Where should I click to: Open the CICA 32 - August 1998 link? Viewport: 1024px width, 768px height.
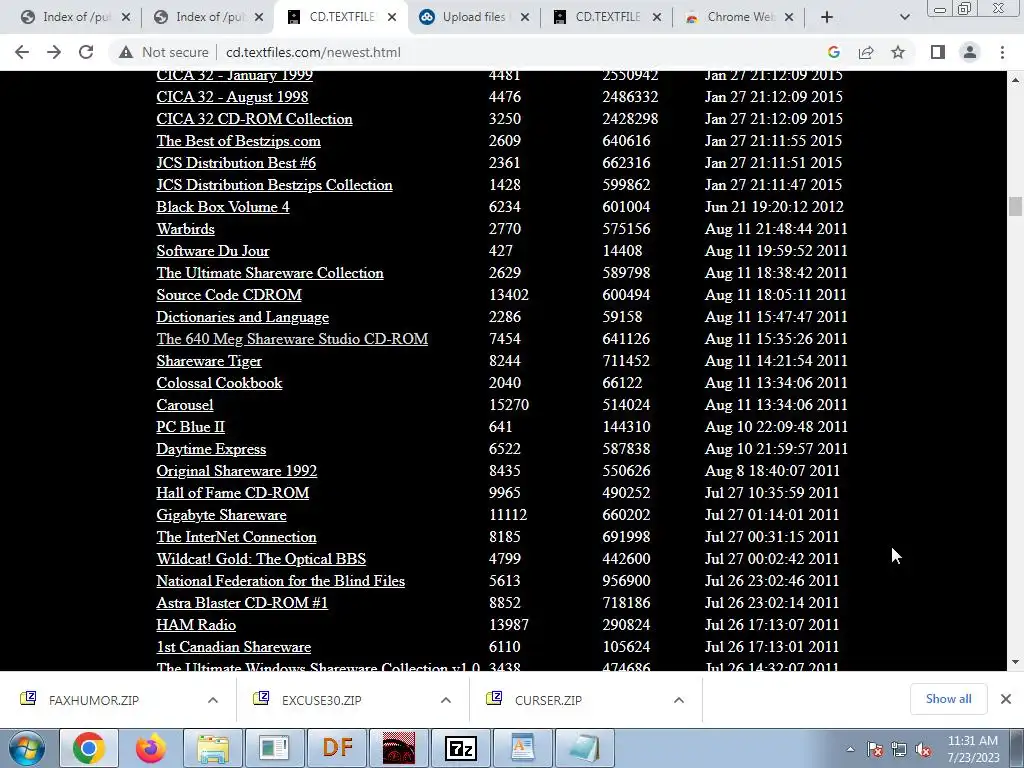pos(232,97)
